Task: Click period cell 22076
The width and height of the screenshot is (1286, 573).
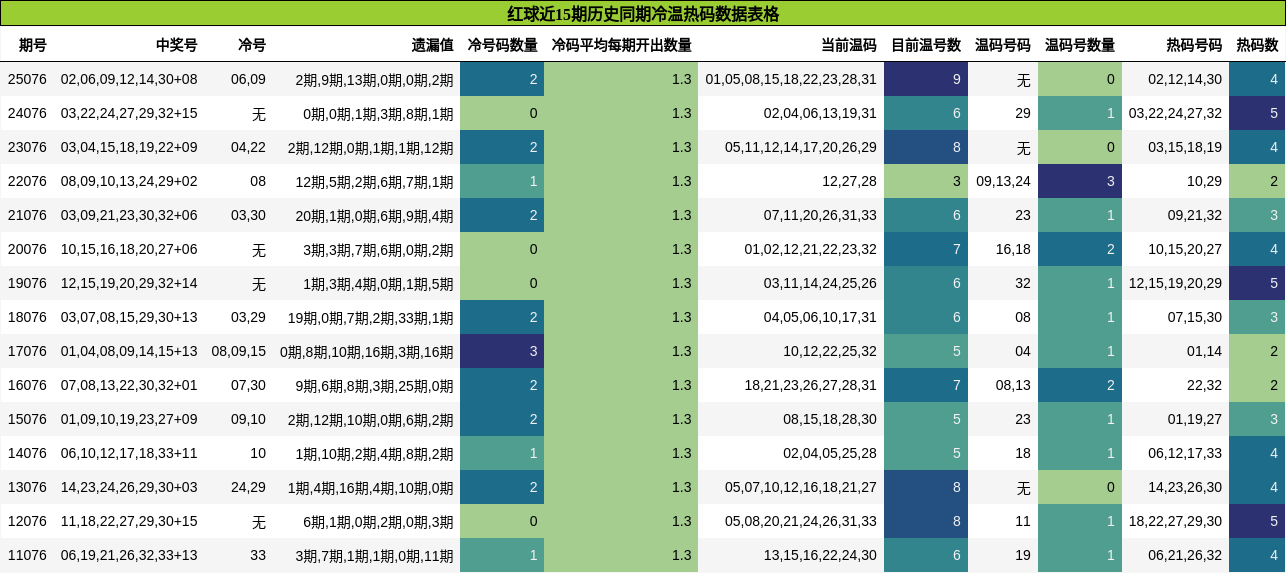Action: (x=27, y=181)
